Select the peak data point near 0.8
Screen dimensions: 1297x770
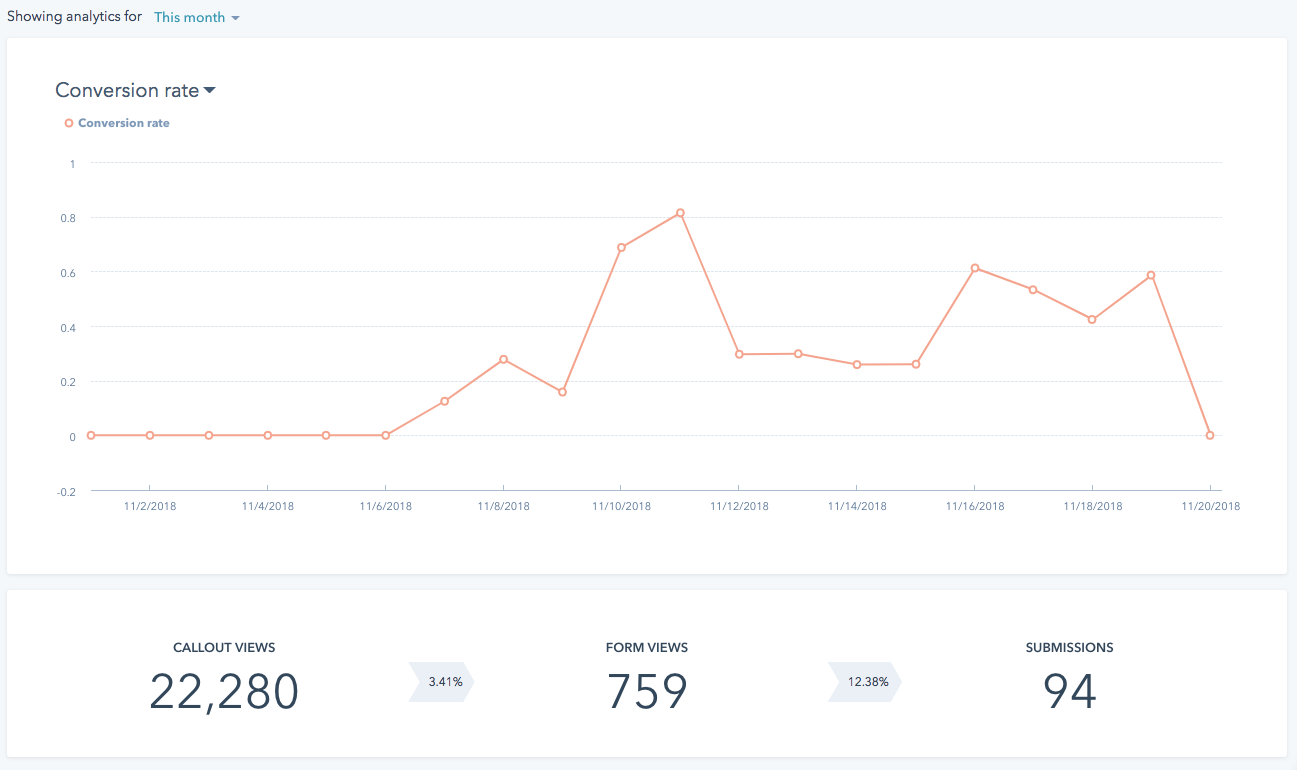680,212
